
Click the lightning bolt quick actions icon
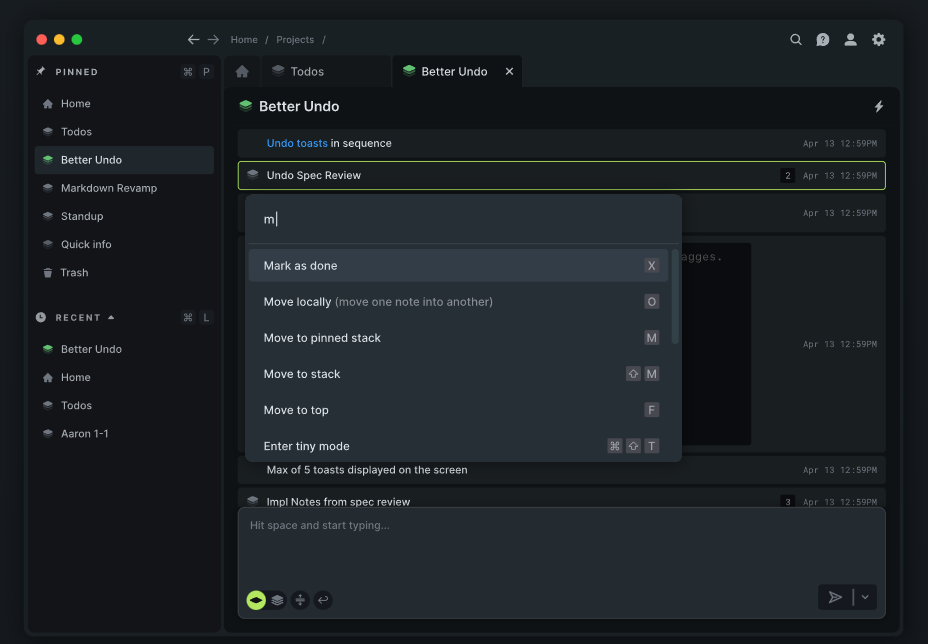point(879,106)
